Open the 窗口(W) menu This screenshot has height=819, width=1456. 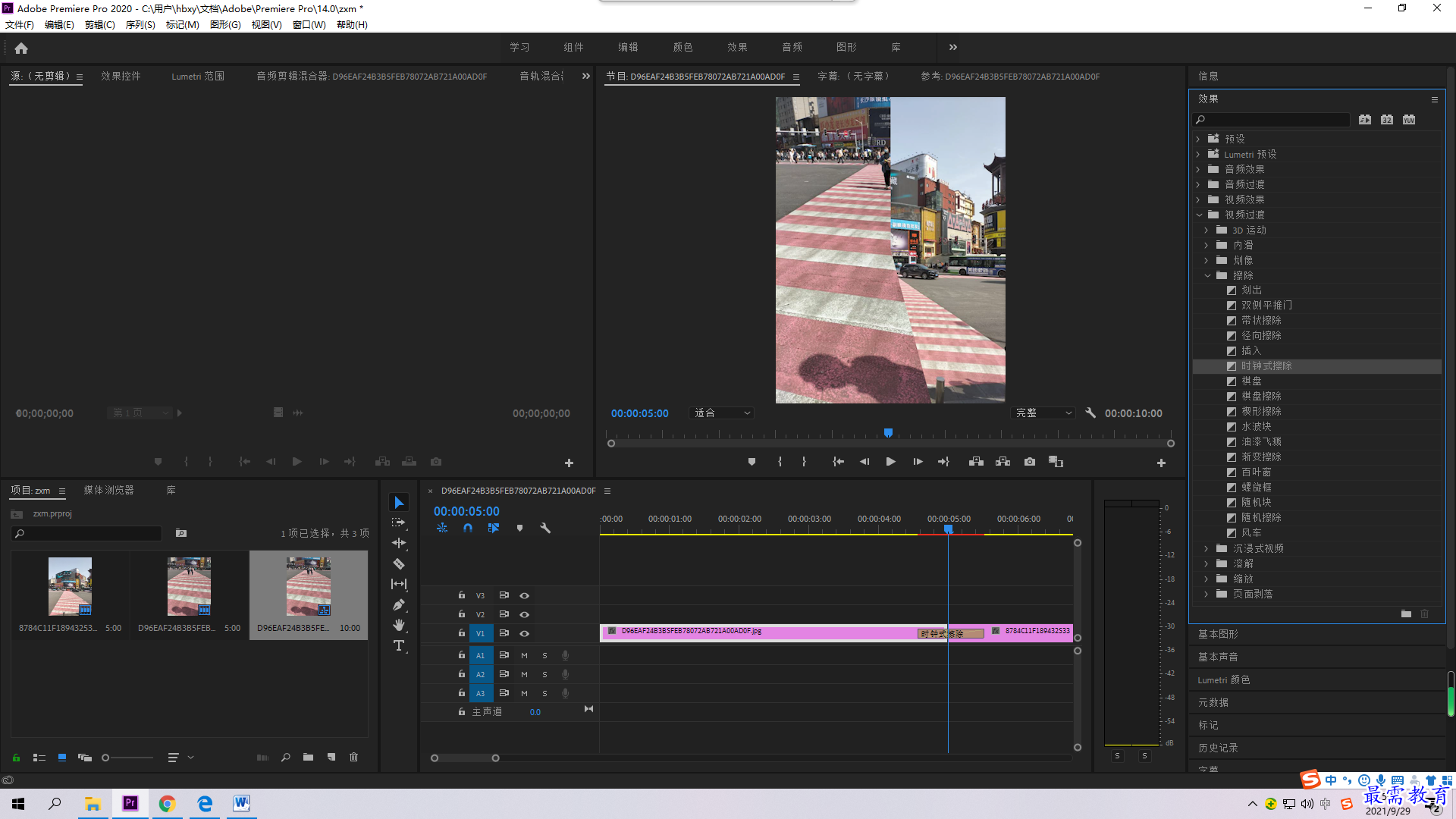[309, 25]
